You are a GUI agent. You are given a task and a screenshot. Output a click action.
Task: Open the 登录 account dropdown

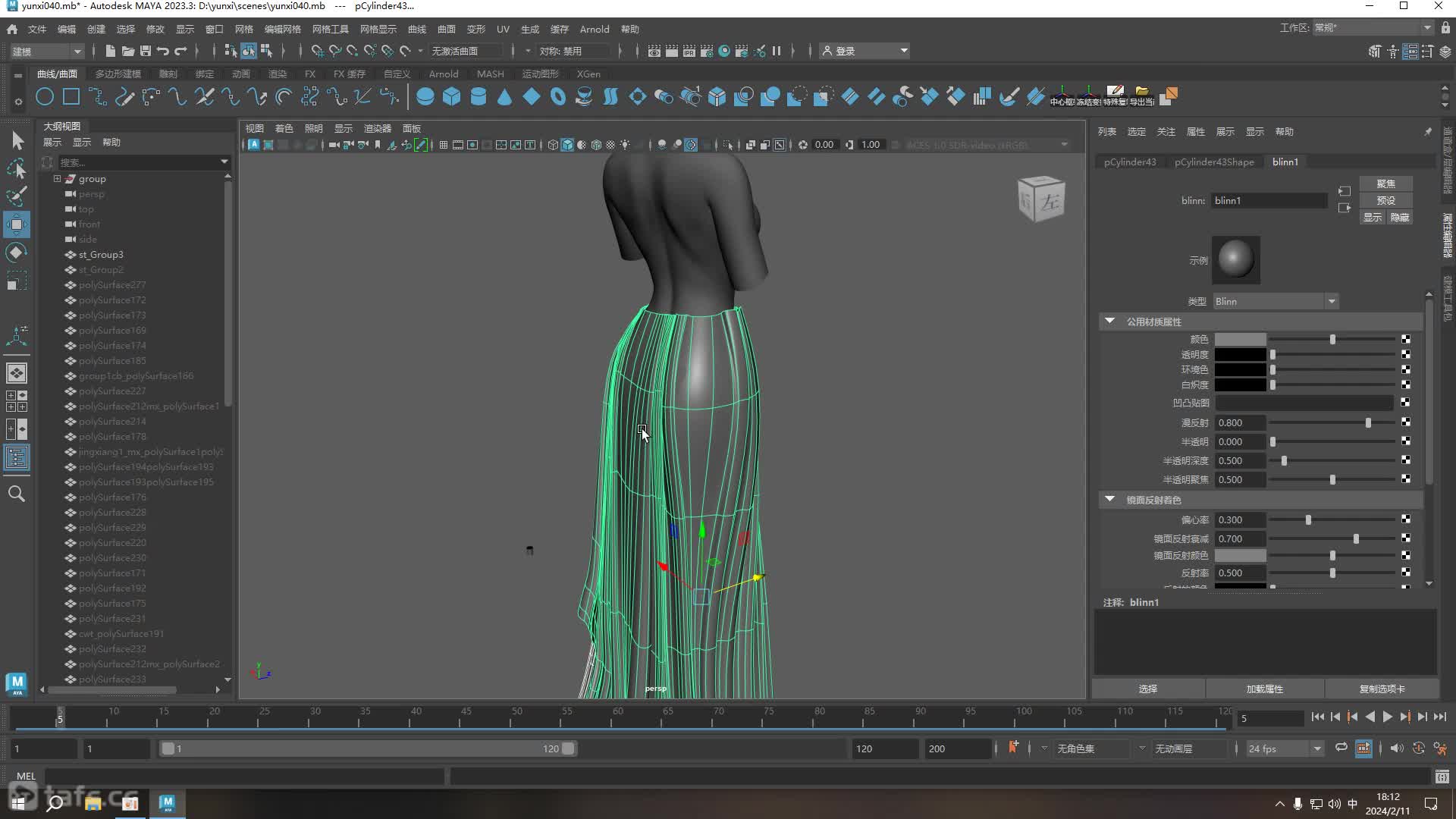pos(865,51)
